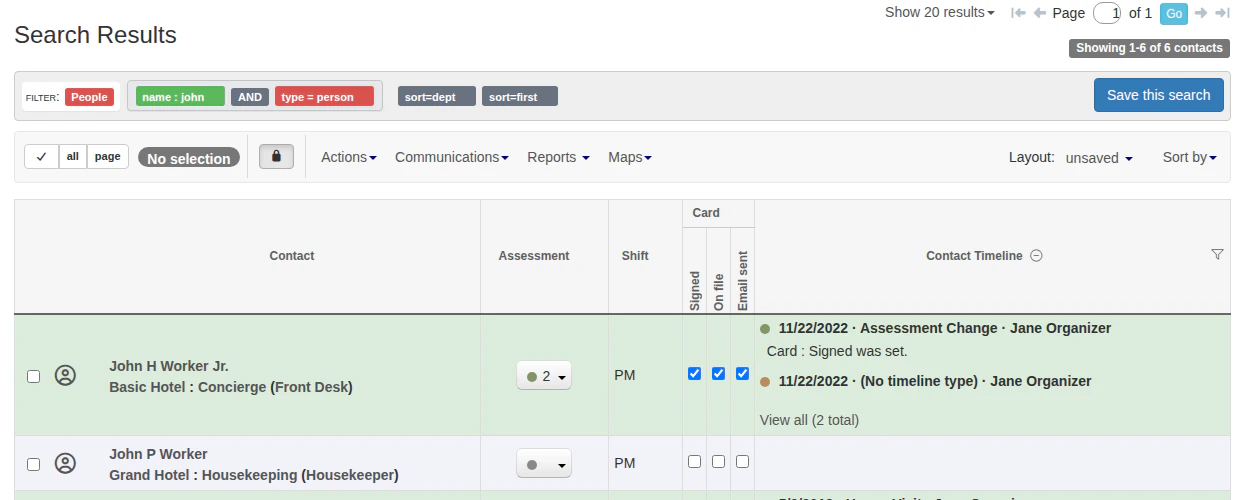Open Sort by dropdown

[x=1189, y=157]
